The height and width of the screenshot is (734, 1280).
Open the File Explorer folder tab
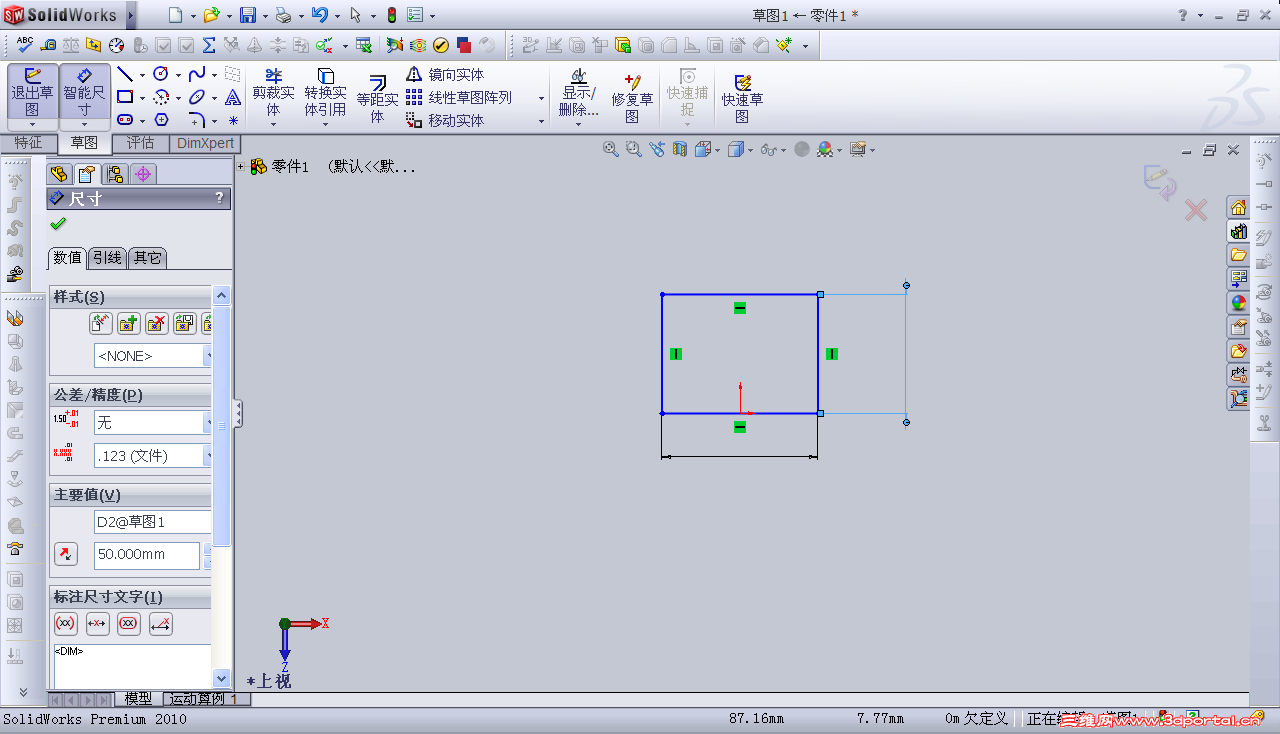(1239, 255)
